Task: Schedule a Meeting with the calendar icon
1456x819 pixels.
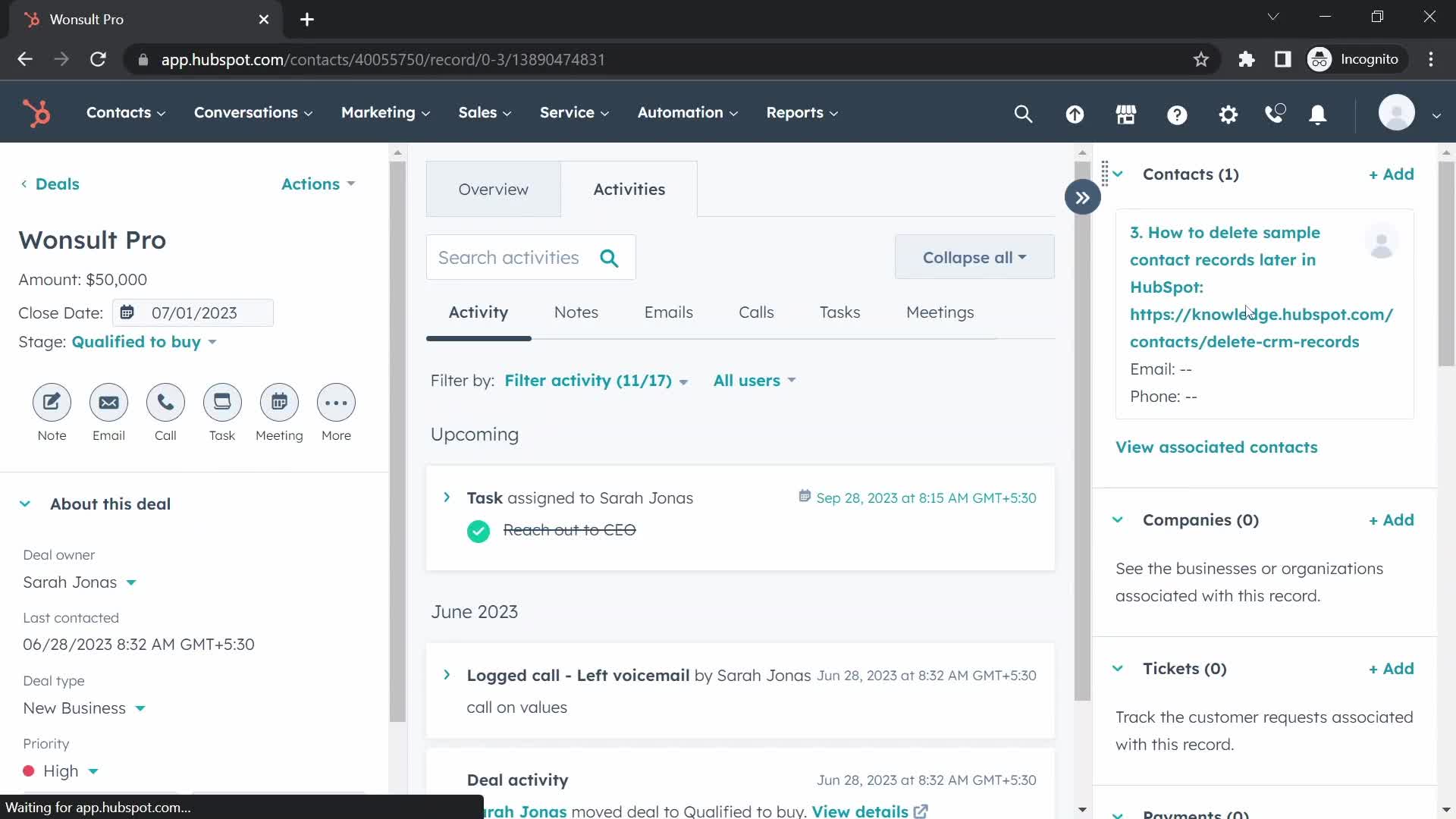Action: [279, 403]
